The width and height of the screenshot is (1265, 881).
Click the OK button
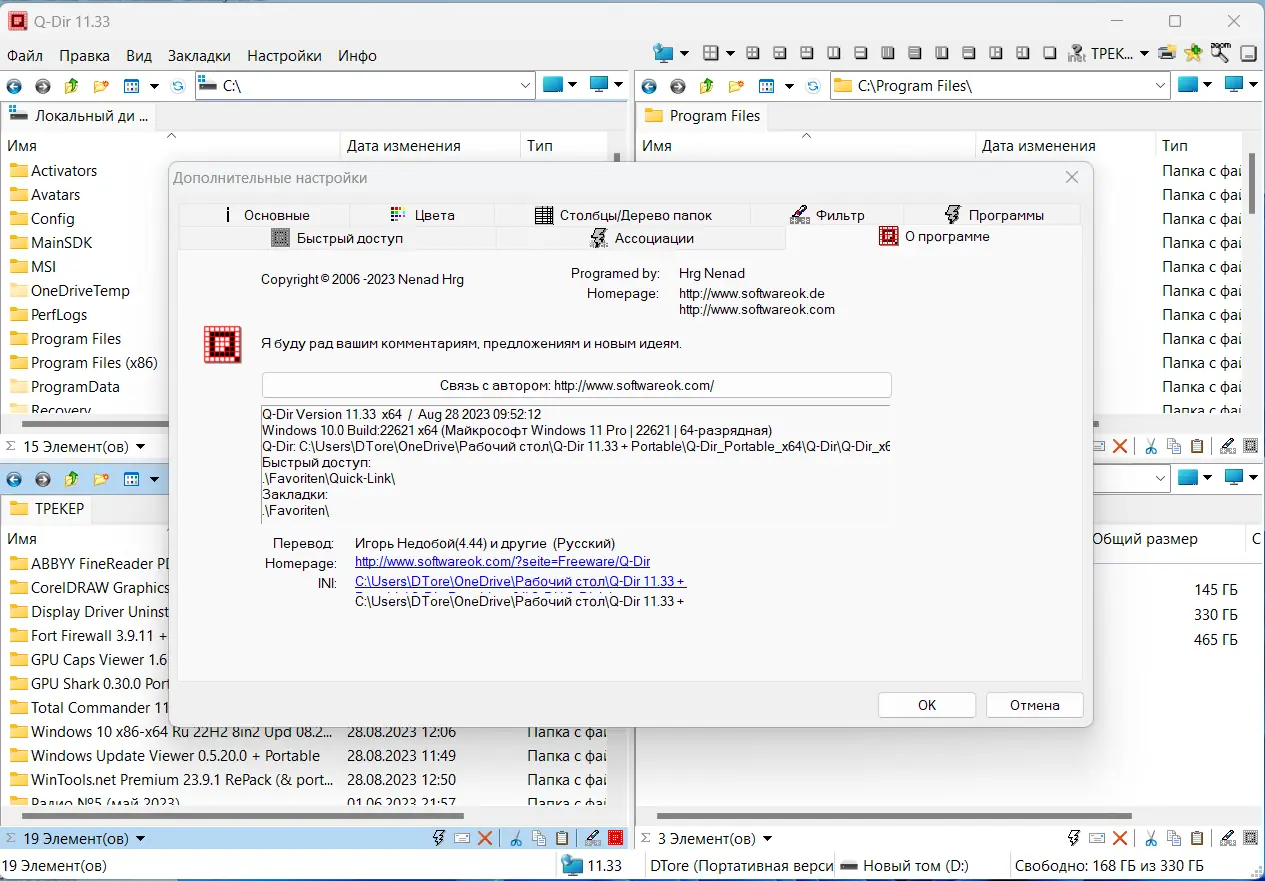927,705
